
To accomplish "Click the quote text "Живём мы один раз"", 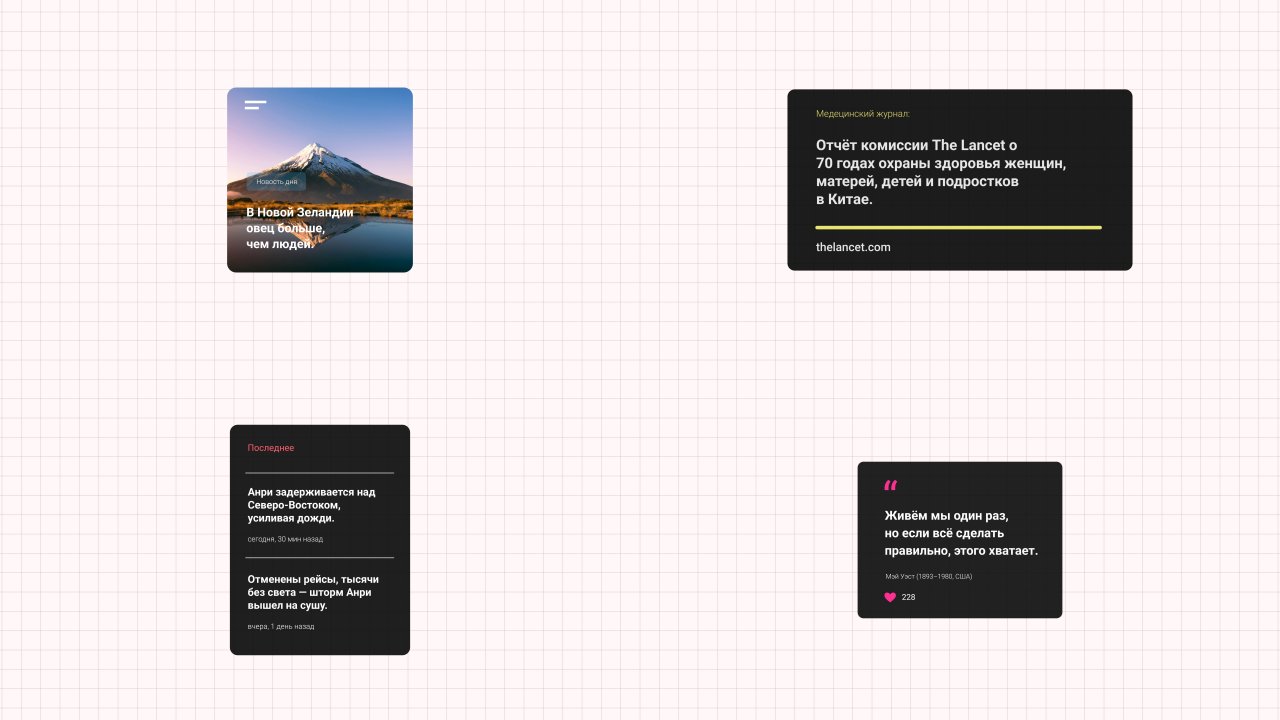I will [x=960, y=533].
